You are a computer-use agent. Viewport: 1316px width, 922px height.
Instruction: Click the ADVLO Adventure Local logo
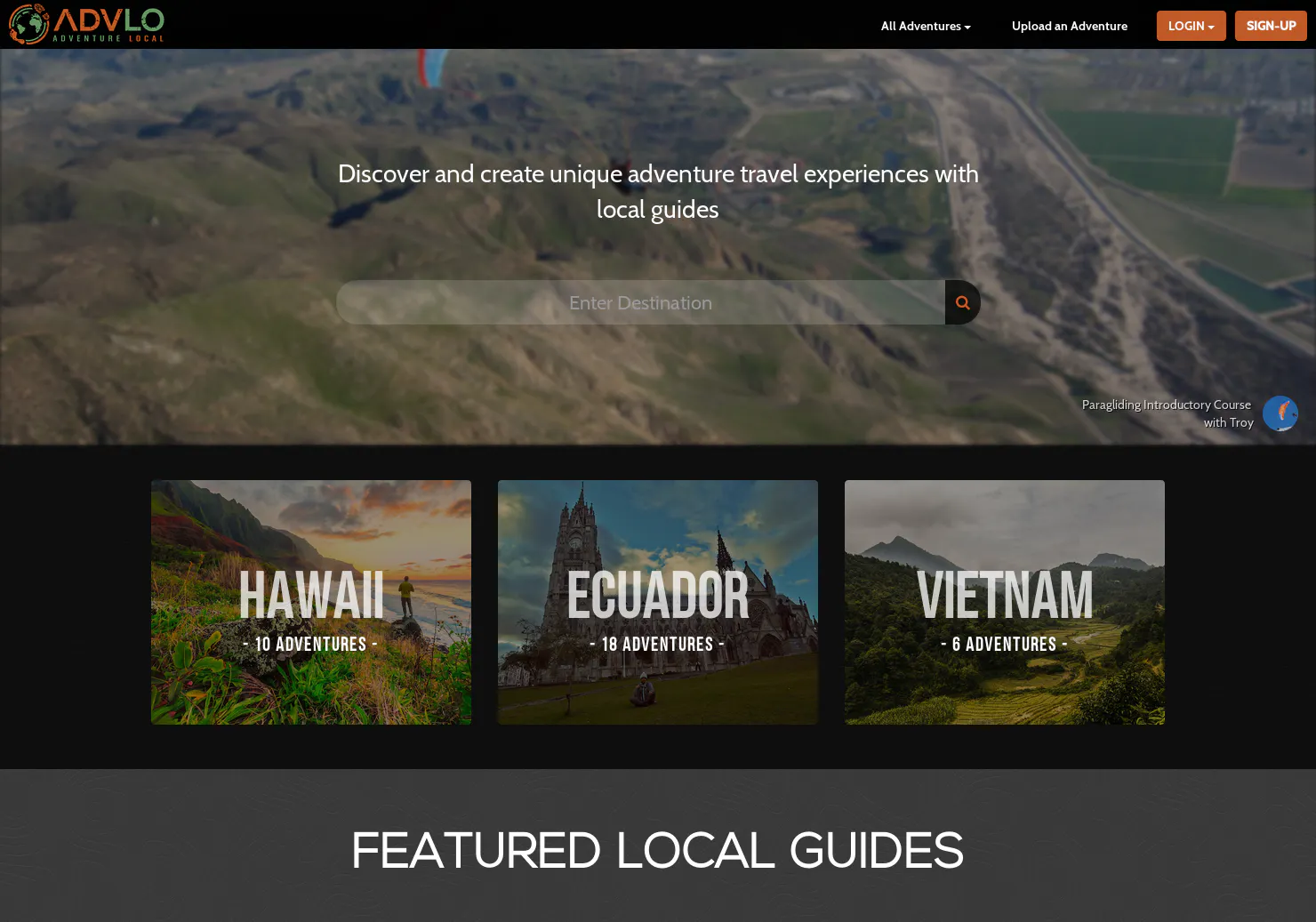86,24
